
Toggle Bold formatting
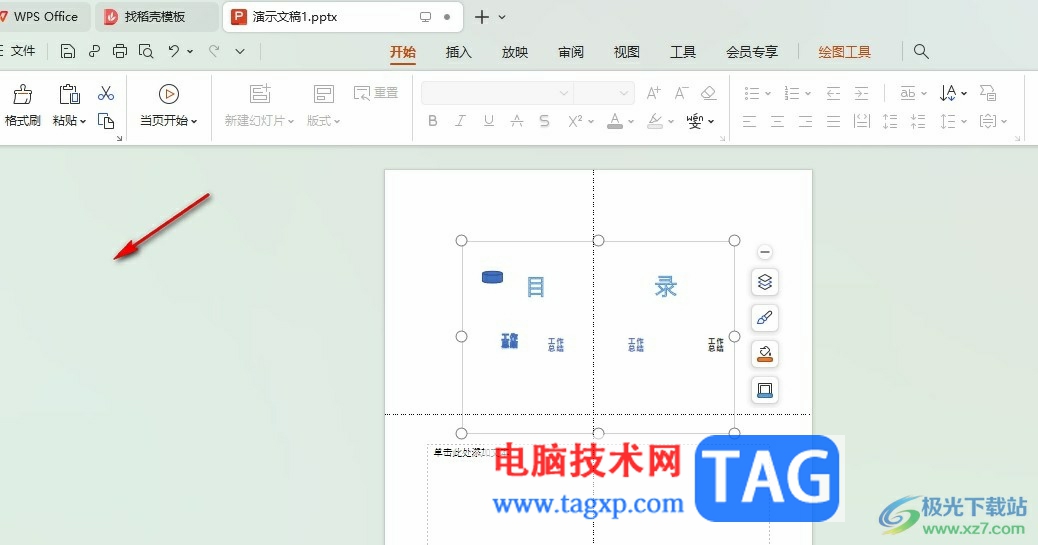(432, 121)
